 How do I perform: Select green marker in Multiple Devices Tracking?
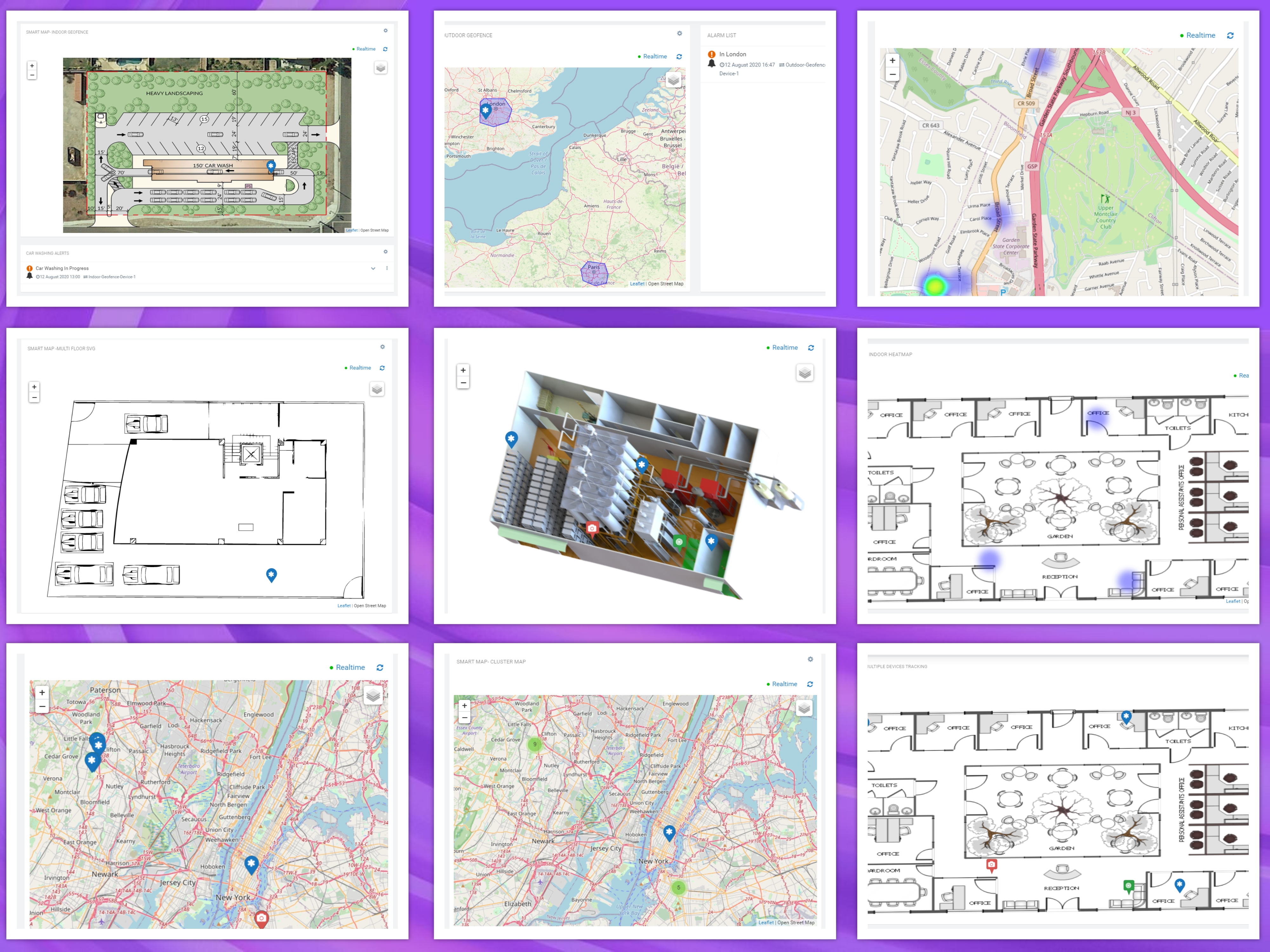pos(1129,887)
